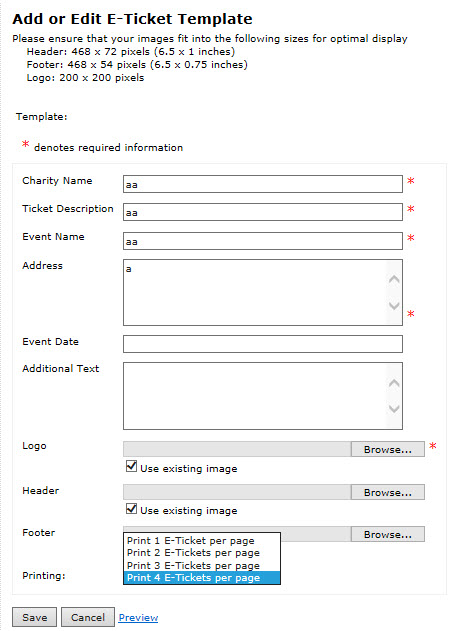Click the Logo Browse button
The image size is (462, 631).
388,449
